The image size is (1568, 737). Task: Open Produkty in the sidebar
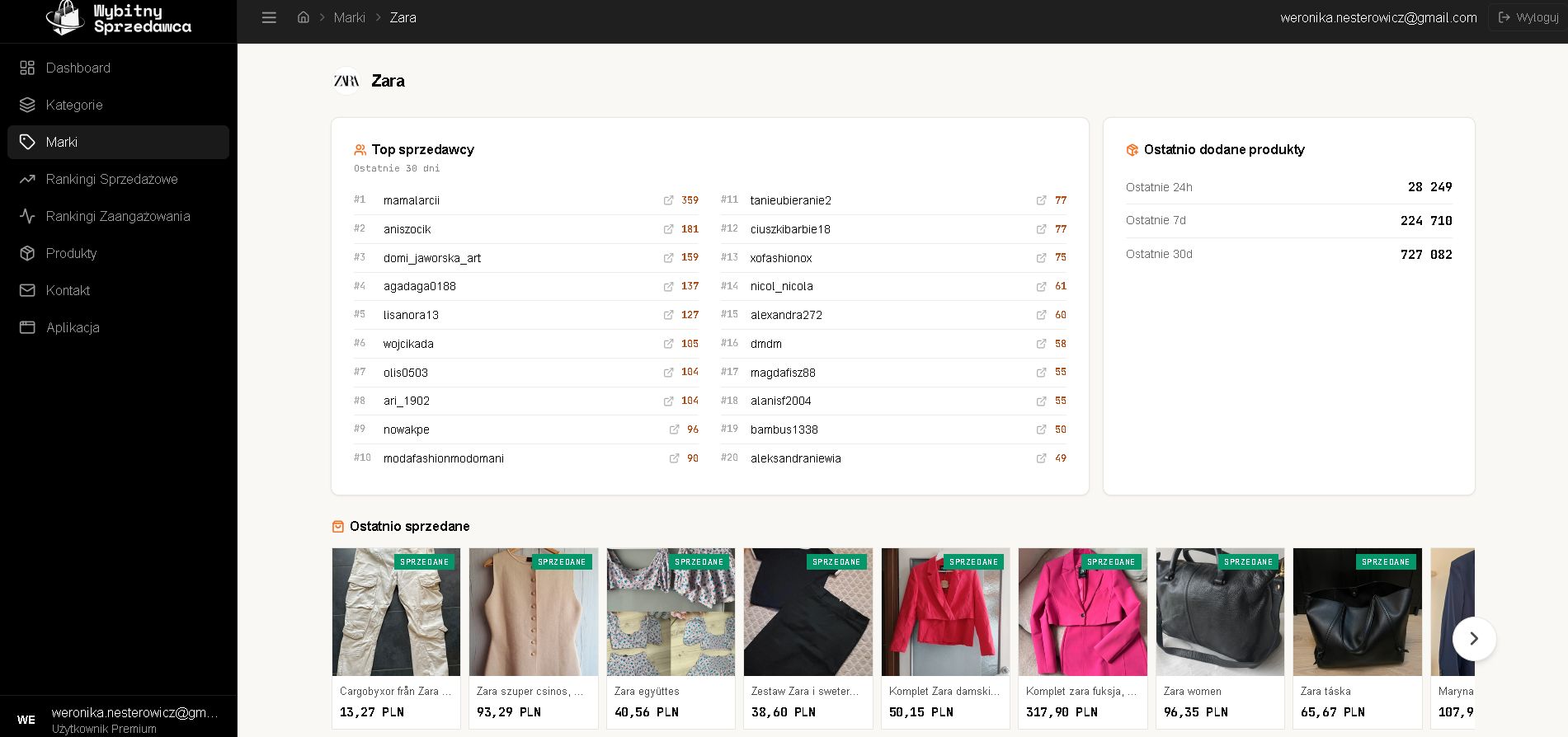tap(118, 253)
